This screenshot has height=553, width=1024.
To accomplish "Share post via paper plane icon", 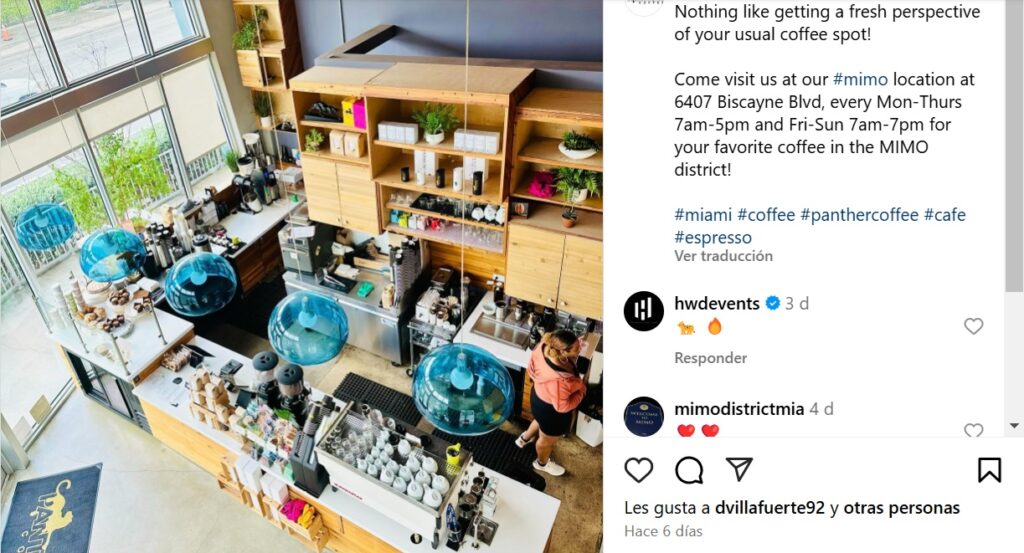I will point(739,469).
